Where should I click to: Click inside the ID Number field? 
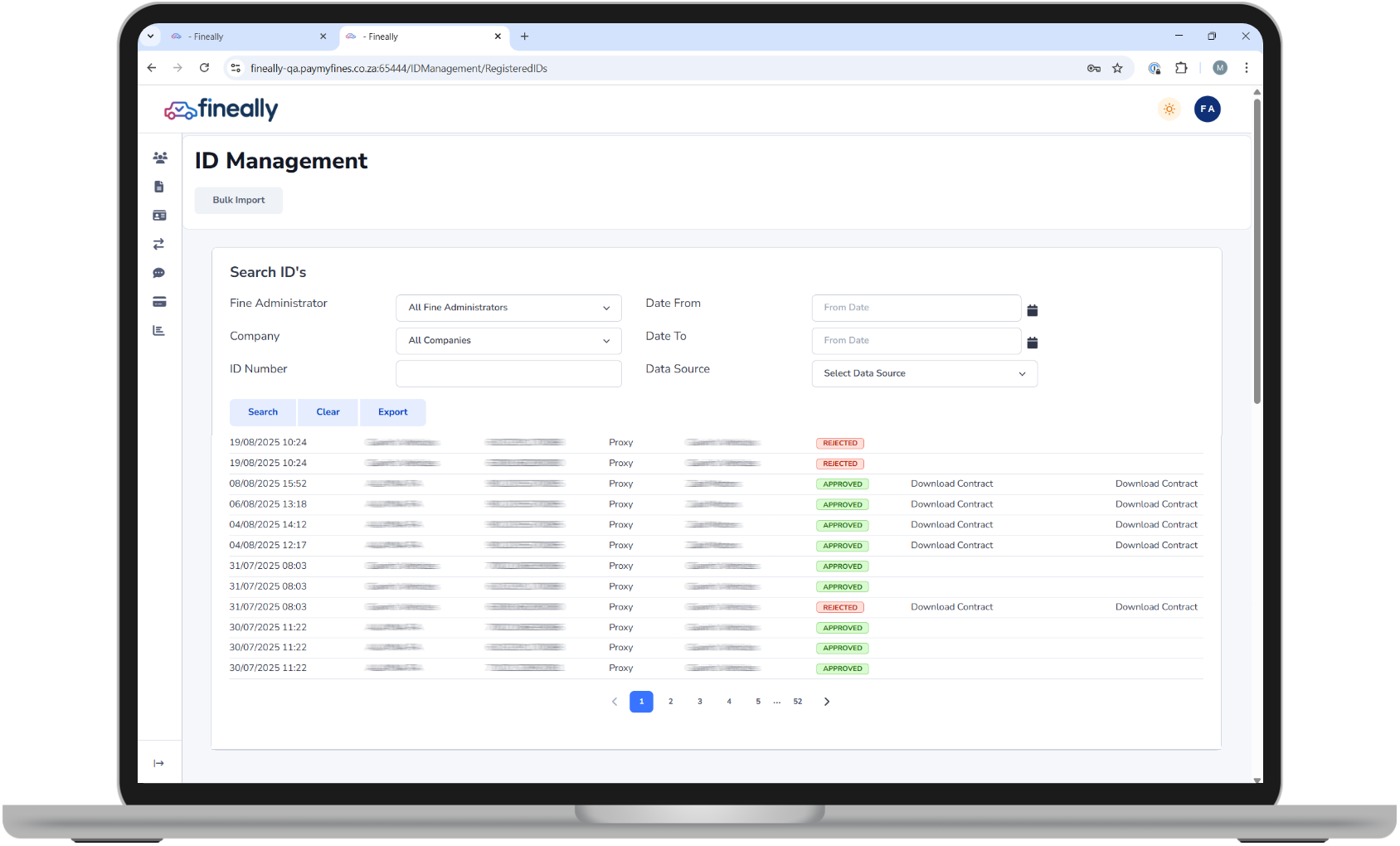pyautogui.click(x=508, y=373)
